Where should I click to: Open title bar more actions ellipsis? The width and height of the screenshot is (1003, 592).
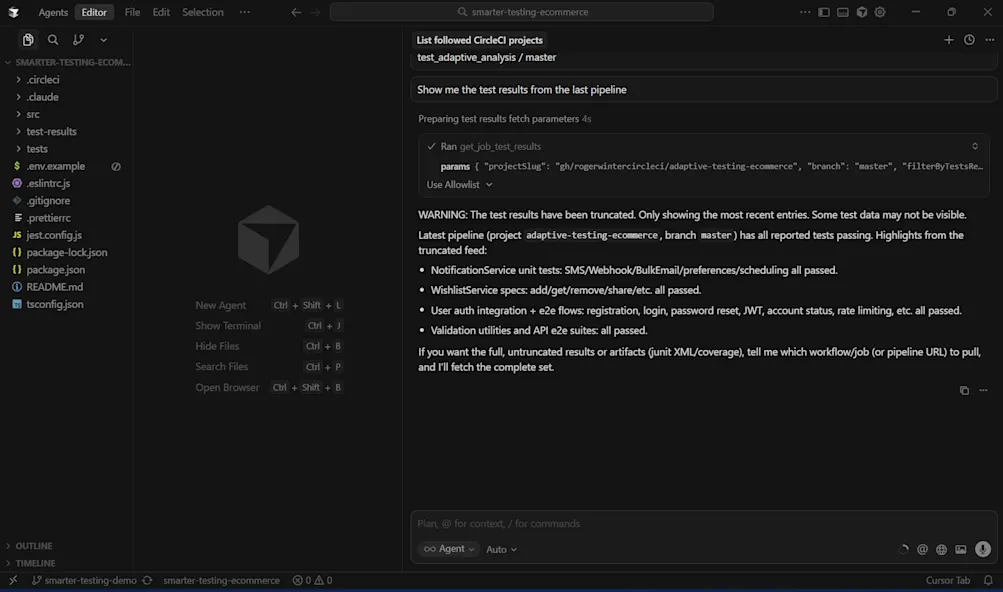point(805,12)
